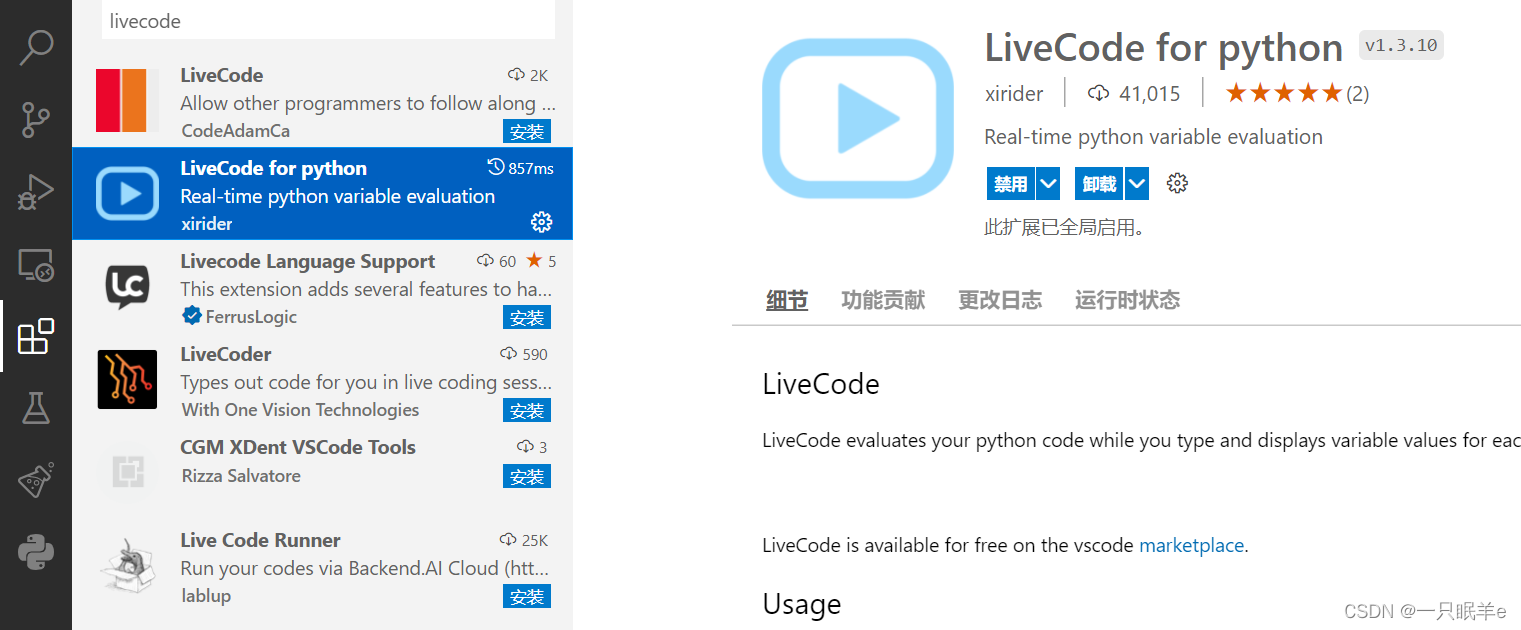1521x630 pixels.
Task: Open the Search view in the activity bar
Action: (x=36, y=45)
